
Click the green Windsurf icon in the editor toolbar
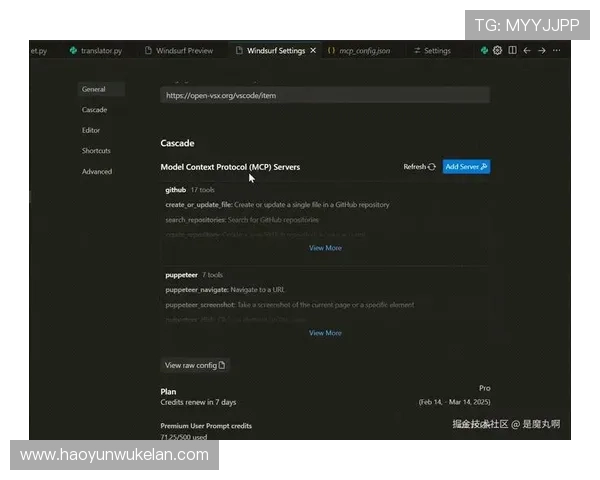coord(484,50)
